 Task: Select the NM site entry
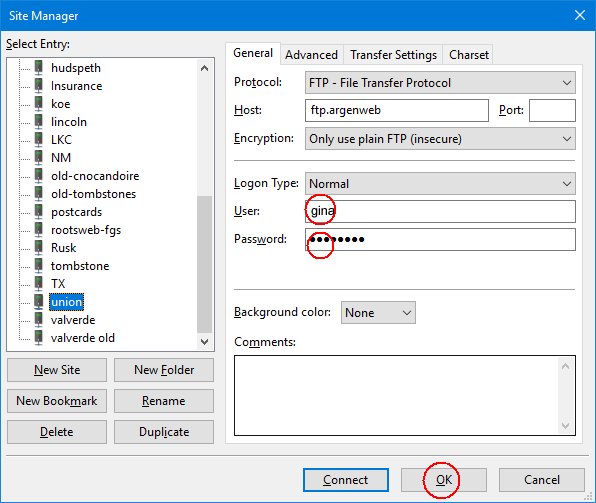[x=61, y=157]
